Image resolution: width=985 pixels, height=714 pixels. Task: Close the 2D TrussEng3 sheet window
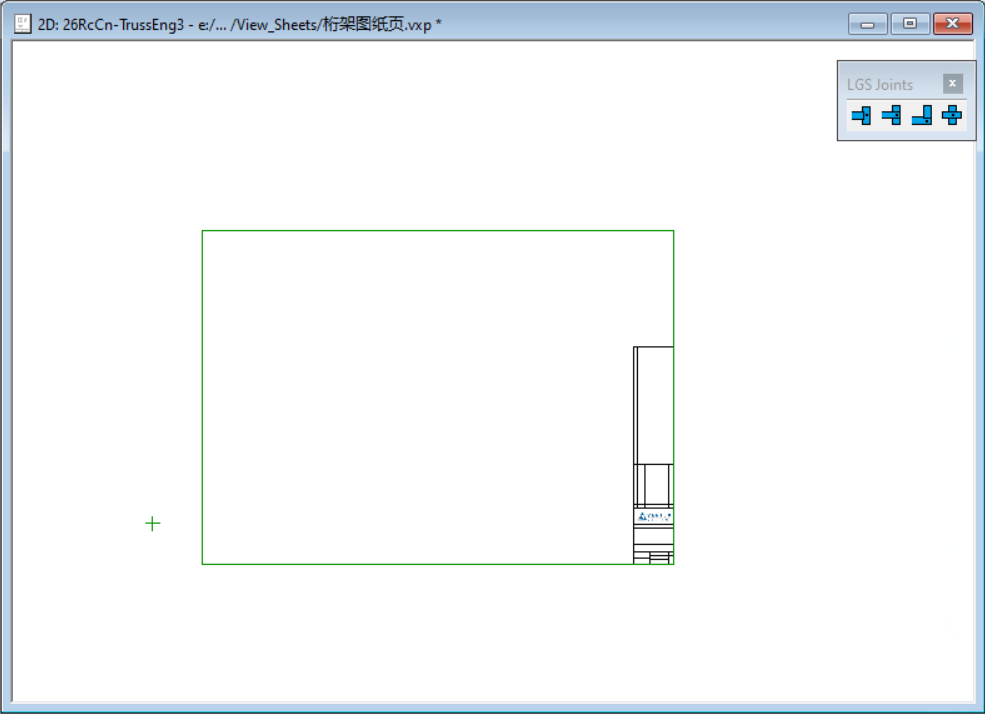pos(952,24)
